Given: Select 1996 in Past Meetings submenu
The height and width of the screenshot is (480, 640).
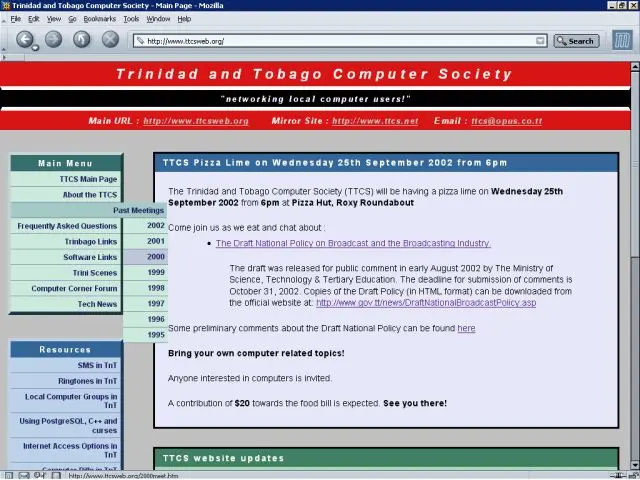Looking at the screenshot, I should pyautogui.click(x=146, y=319).
